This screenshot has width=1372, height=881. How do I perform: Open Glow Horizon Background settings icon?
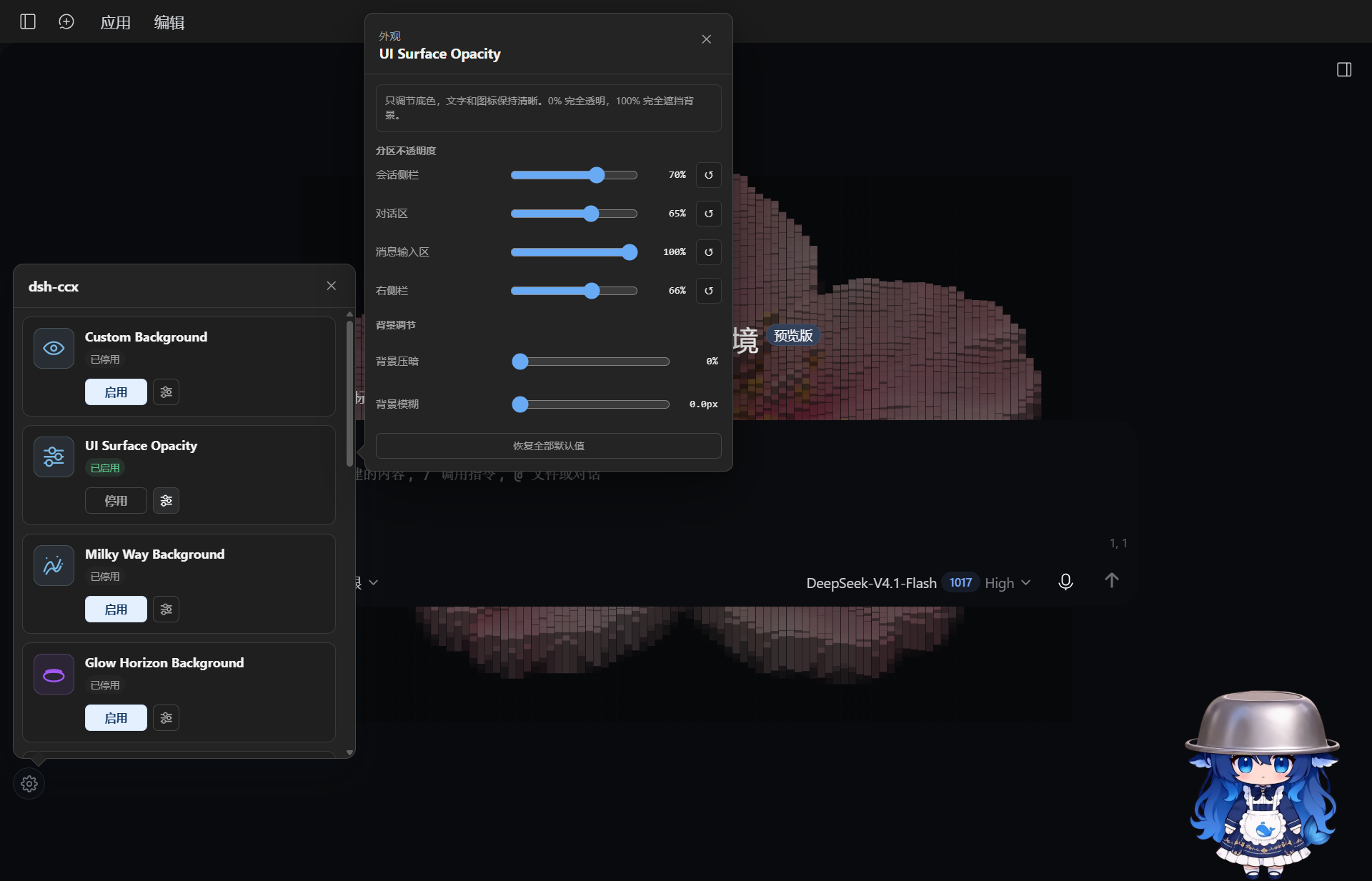(166, 718)
